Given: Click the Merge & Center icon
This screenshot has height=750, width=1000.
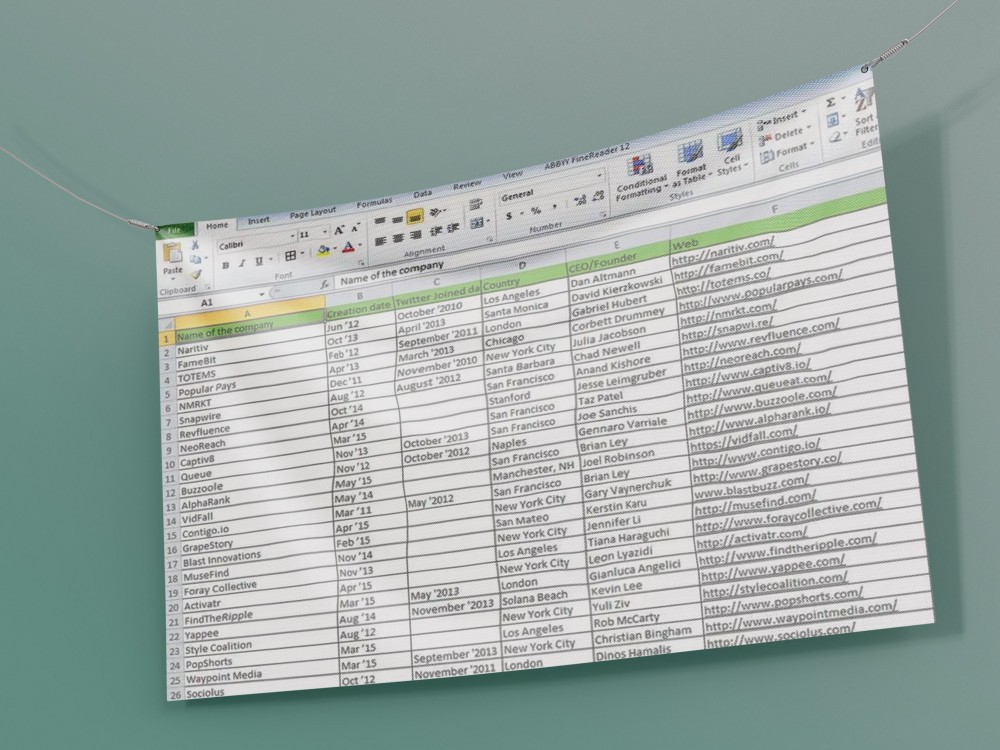Looking at the screenshot, I should pos(478,224).
